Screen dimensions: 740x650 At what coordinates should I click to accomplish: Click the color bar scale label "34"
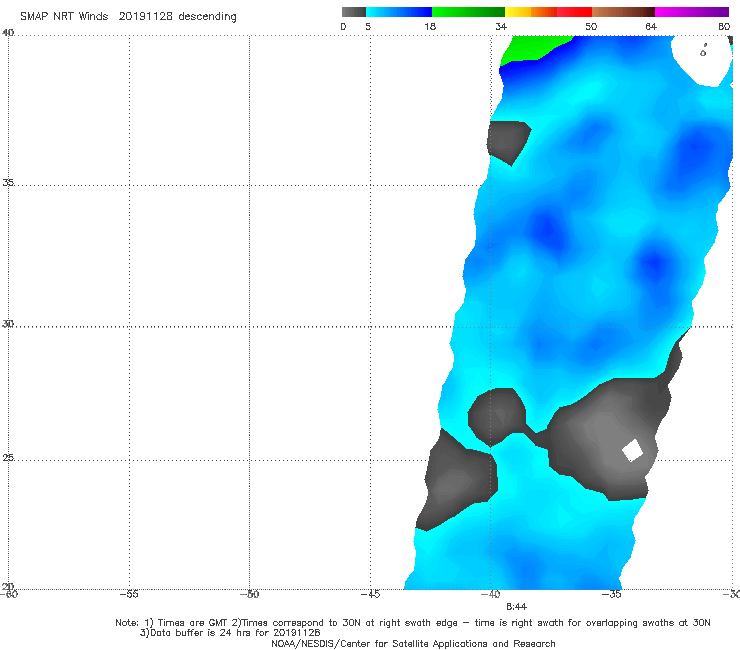(x=501, y=26)
